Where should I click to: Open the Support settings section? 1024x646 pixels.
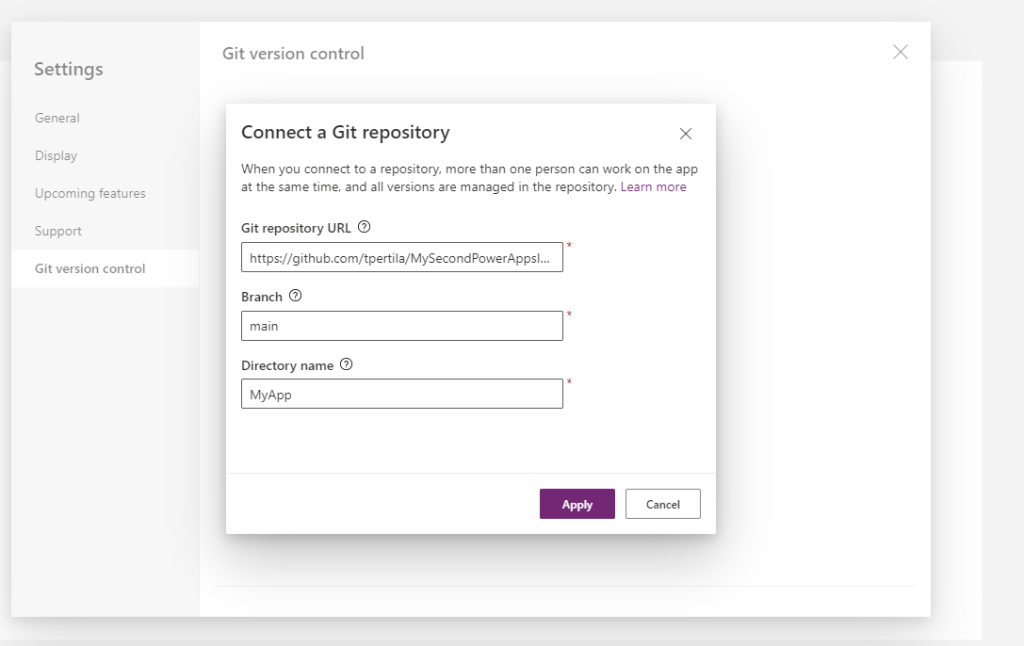point(58,231)
